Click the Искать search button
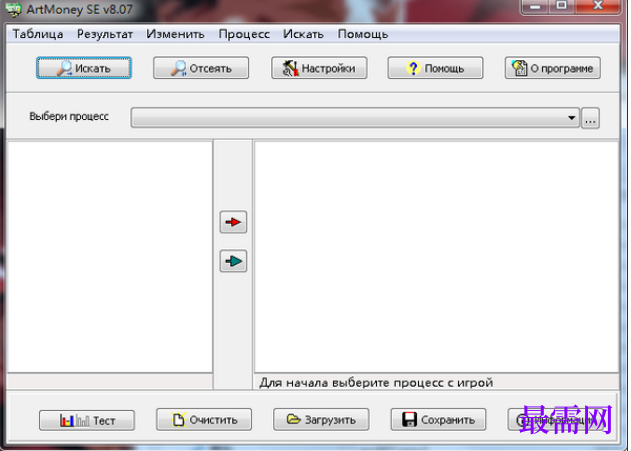 click(84, 68)
